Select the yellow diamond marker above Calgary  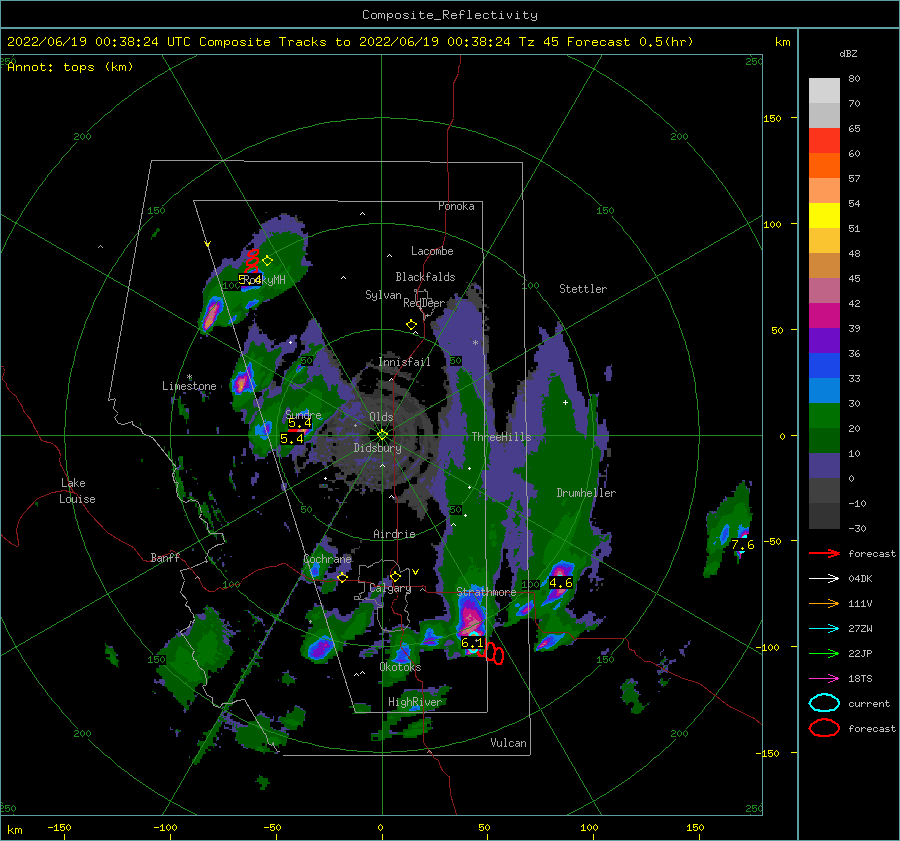(x=395, y=576)
